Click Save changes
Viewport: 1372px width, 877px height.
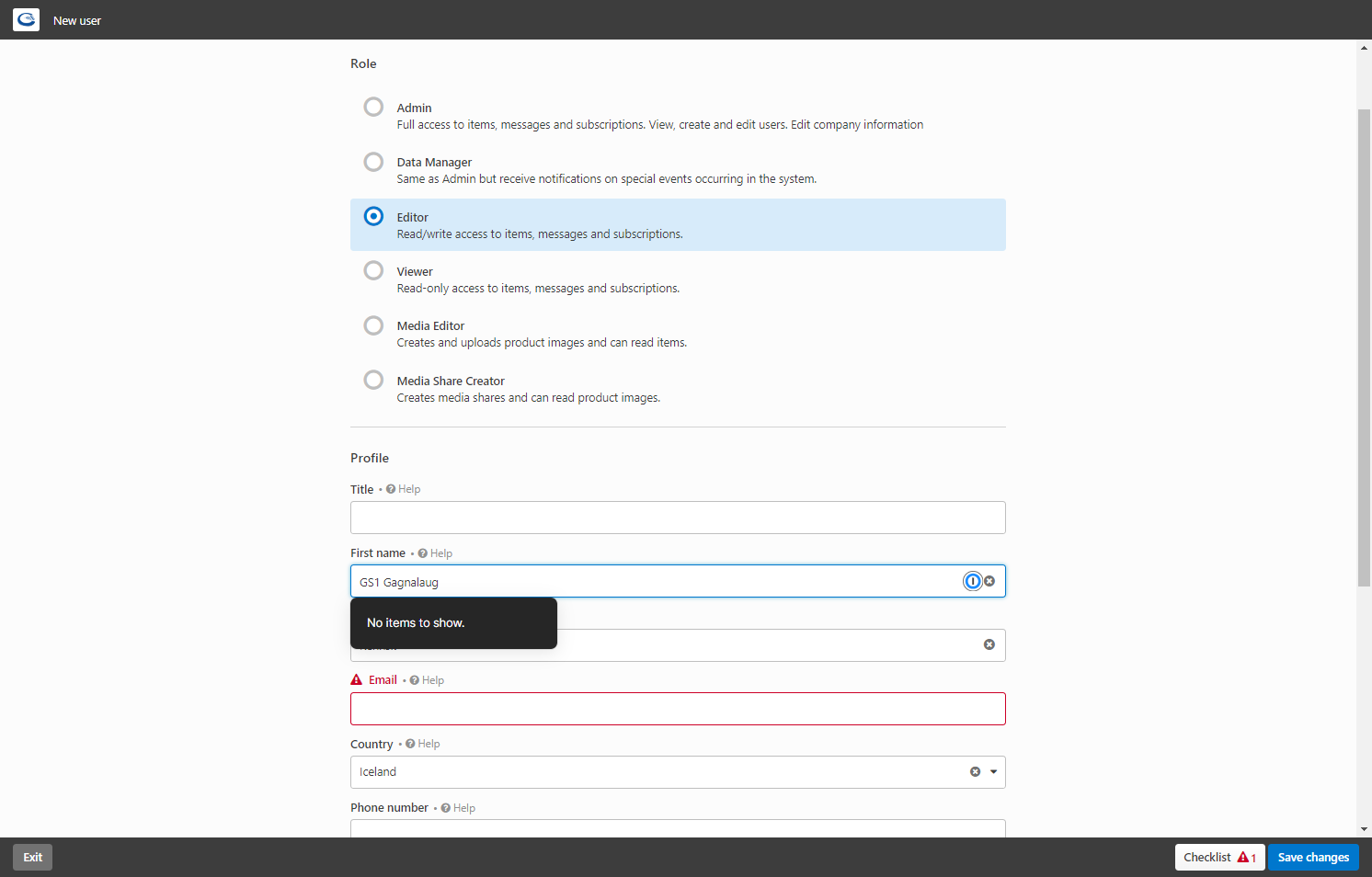(x=1313, y=858)
